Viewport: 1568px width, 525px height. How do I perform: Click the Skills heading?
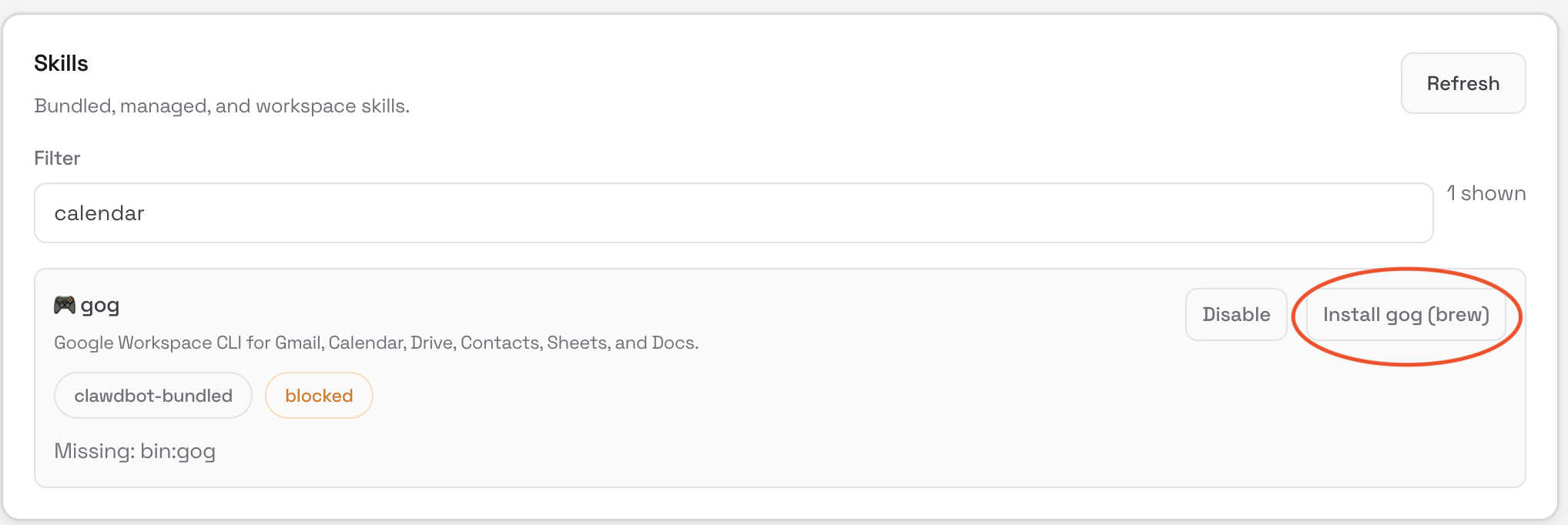[60, 63]
